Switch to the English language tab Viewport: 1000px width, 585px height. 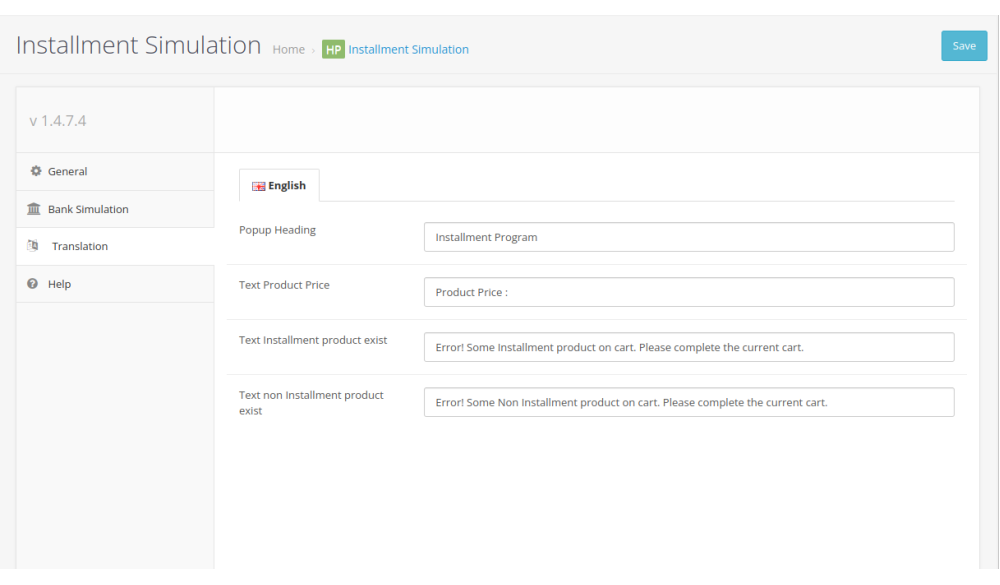[280, 186]
